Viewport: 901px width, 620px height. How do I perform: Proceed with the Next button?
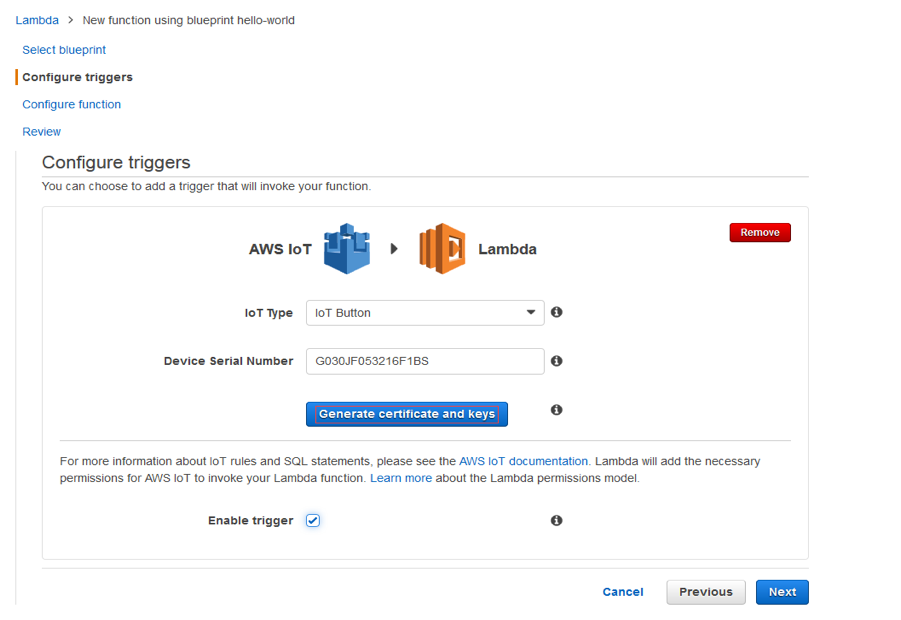pos(782,592)
